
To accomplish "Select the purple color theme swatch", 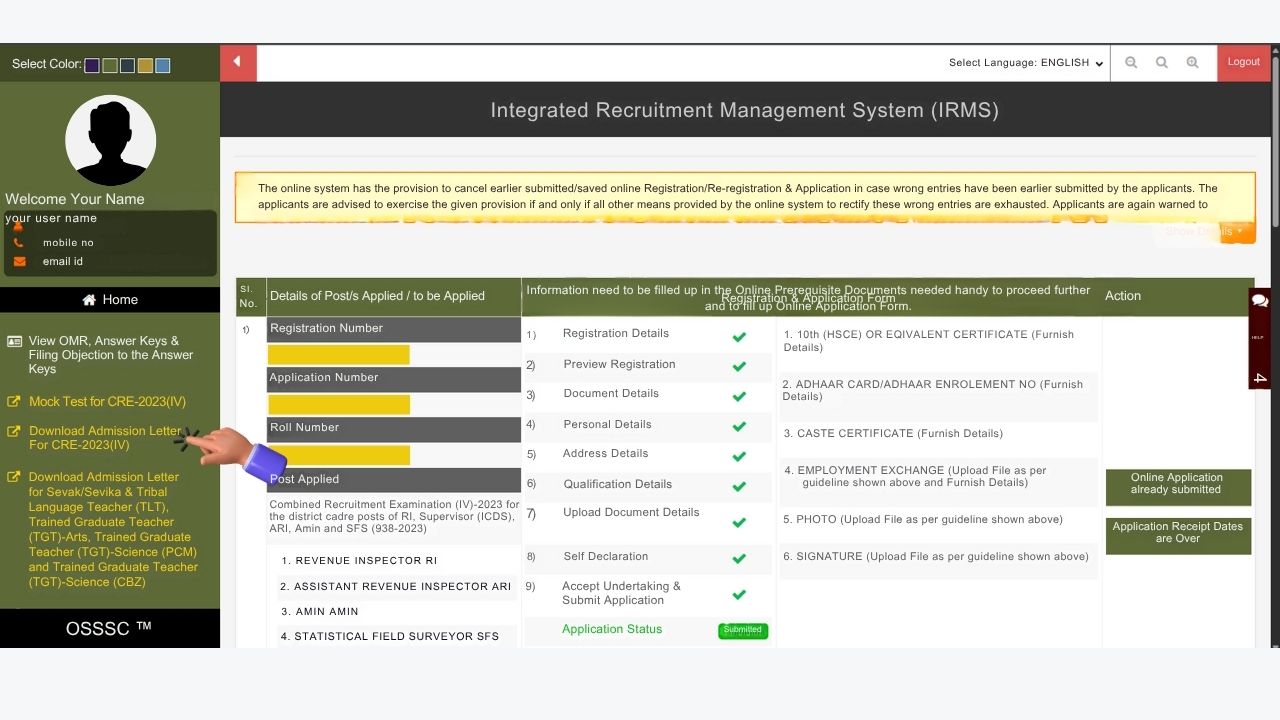I will click(92, 65).
